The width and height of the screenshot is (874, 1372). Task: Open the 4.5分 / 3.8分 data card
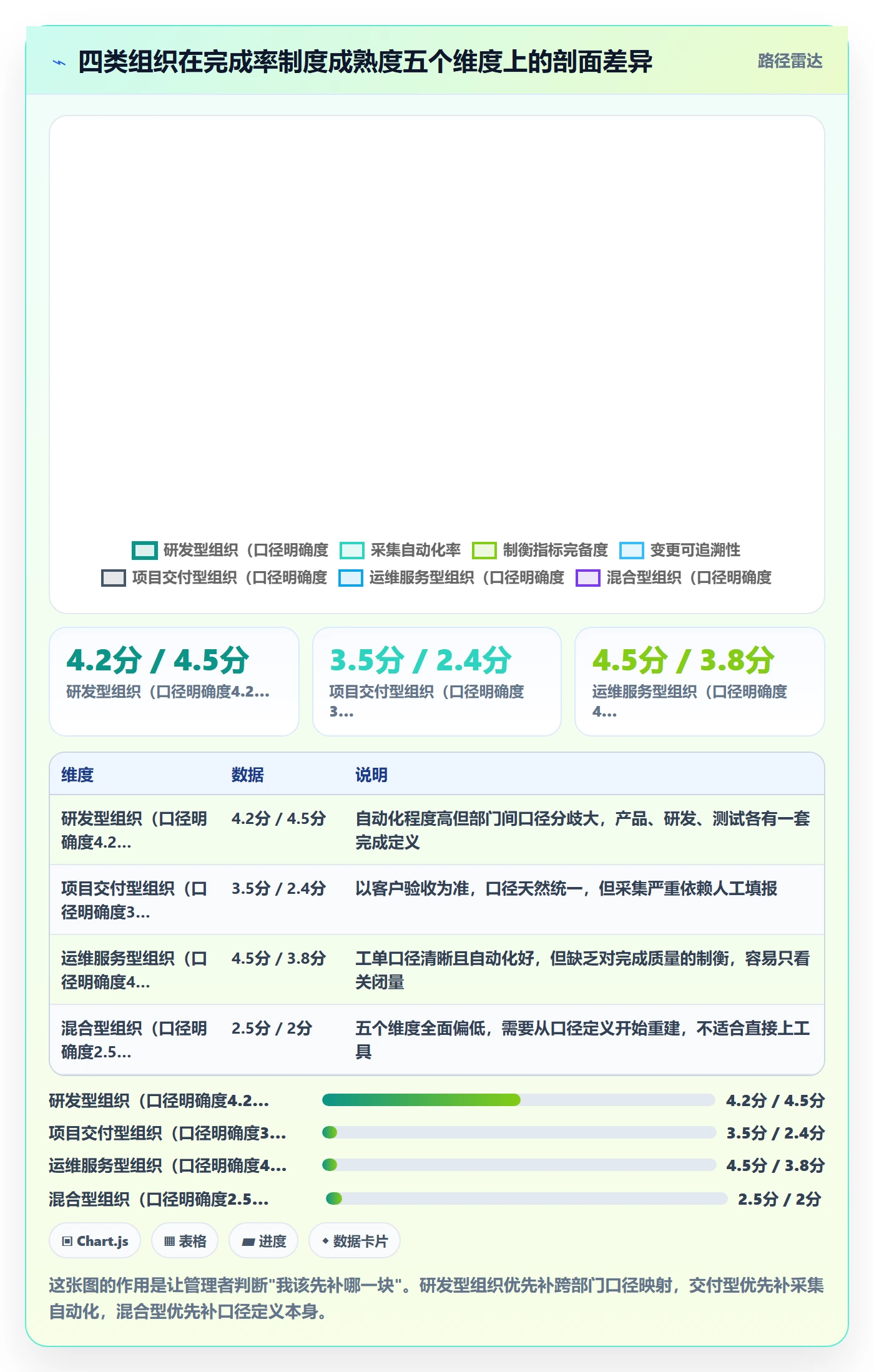tap(700, 682)
